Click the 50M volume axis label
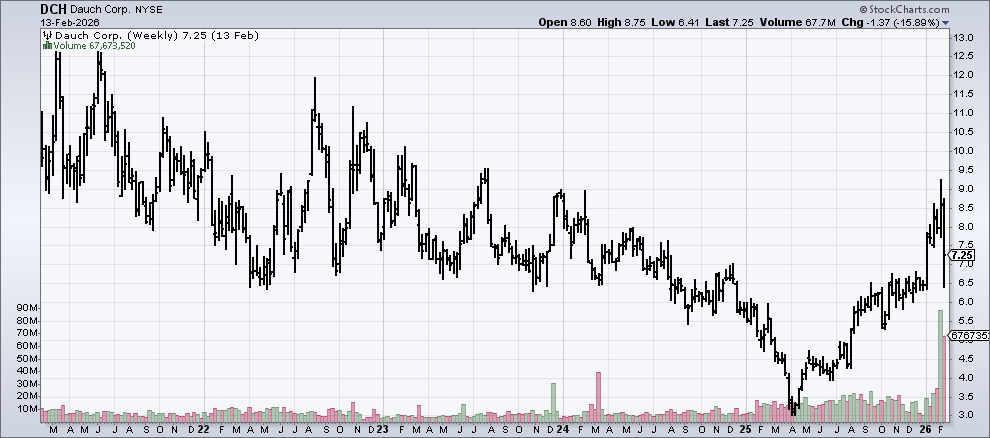Viewport: 990px width, 438px height. tap(28, 358)
